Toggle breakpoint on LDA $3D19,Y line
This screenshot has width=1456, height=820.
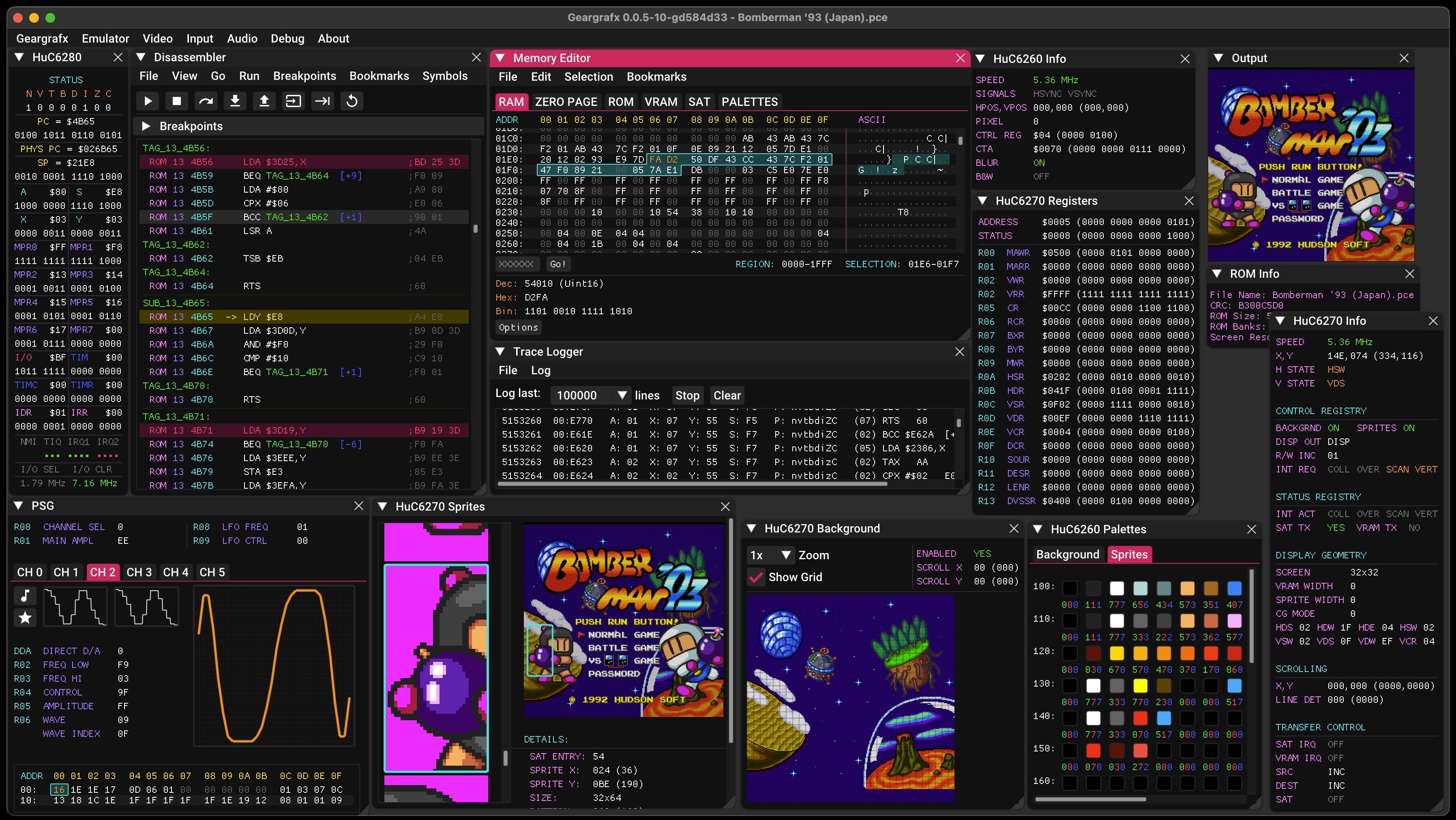pyautogui.click(x=304, y=430)
